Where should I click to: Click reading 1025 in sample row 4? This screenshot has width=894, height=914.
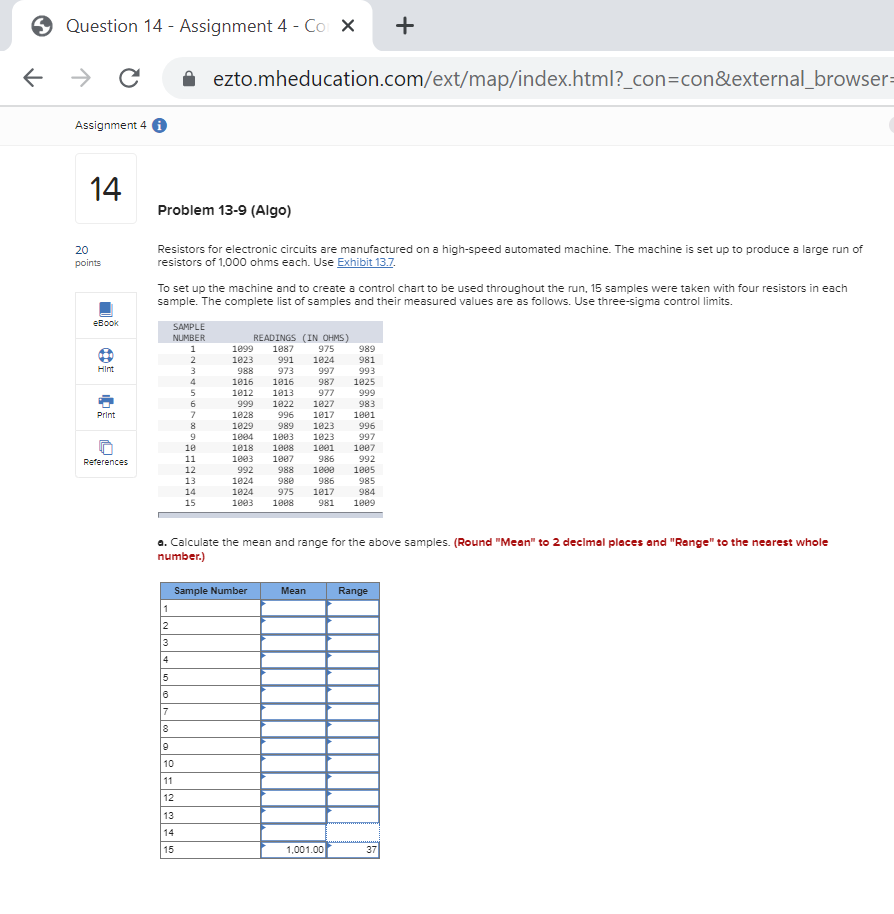(364, 382)
